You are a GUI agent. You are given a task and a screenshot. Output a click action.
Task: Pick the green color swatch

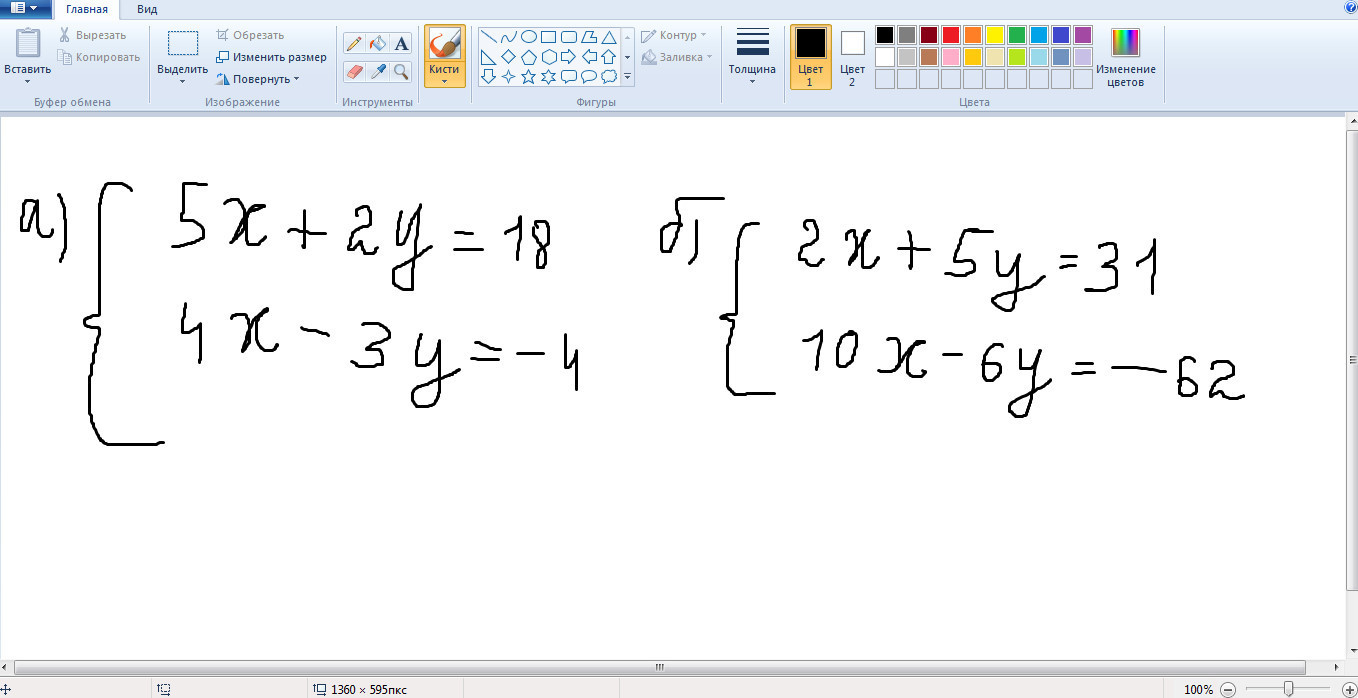point(1017,35)
